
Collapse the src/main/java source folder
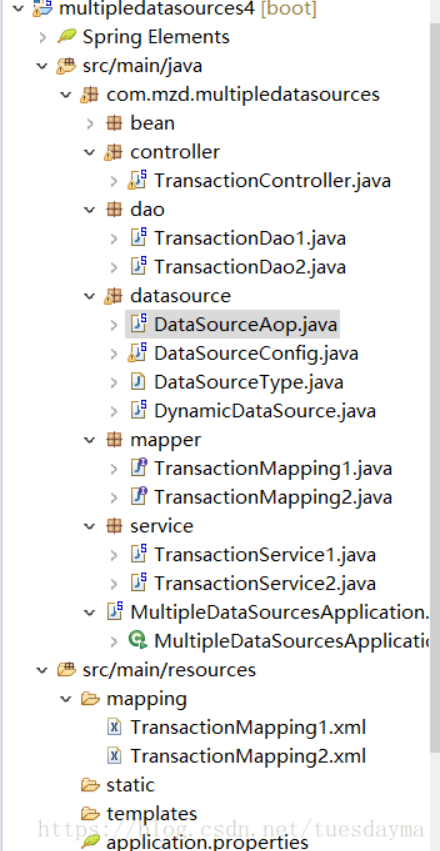[42, 66]
